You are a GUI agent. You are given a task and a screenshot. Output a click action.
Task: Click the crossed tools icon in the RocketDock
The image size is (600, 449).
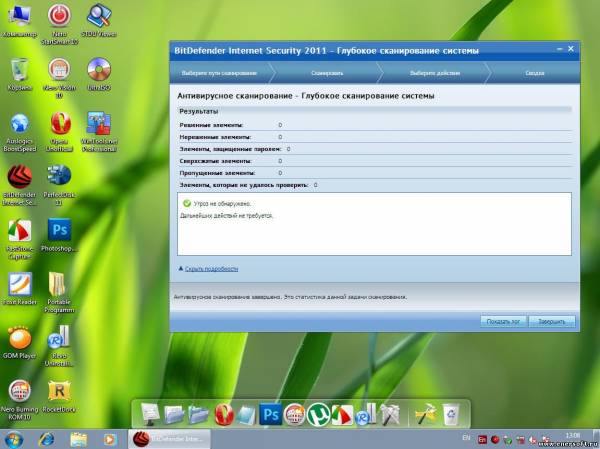390,415
